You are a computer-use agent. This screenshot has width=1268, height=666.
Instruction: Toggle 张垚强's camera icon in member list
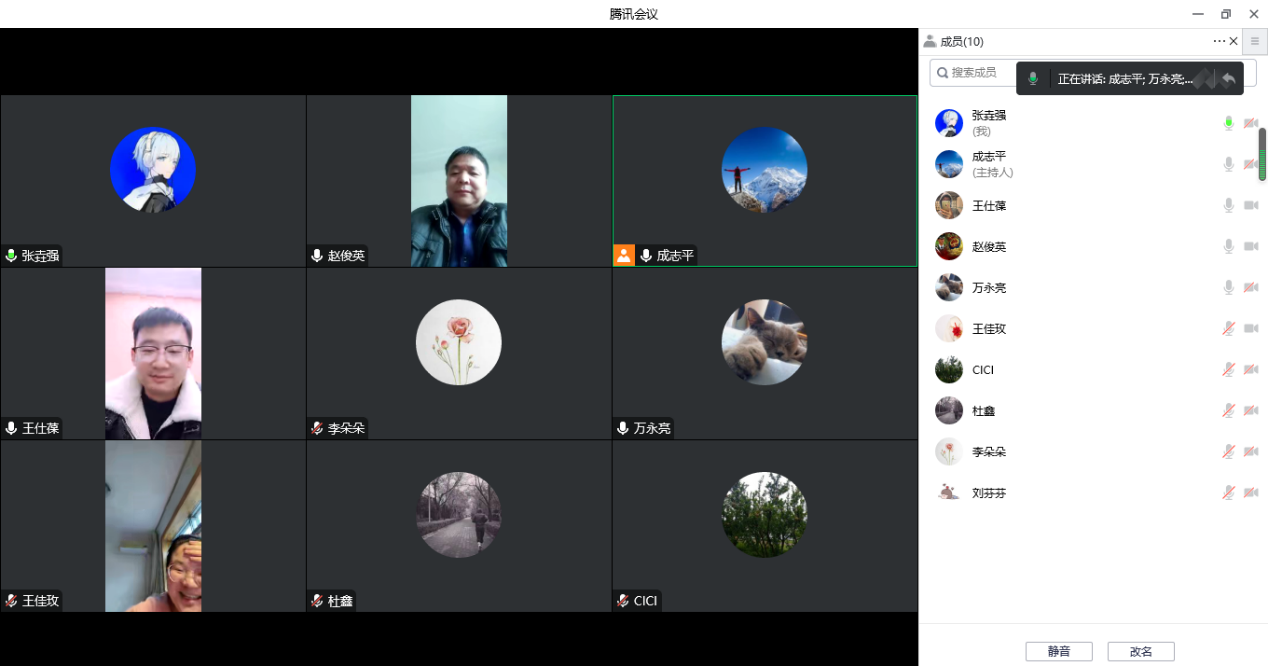pyautogui.click(x=1250, y=123)
